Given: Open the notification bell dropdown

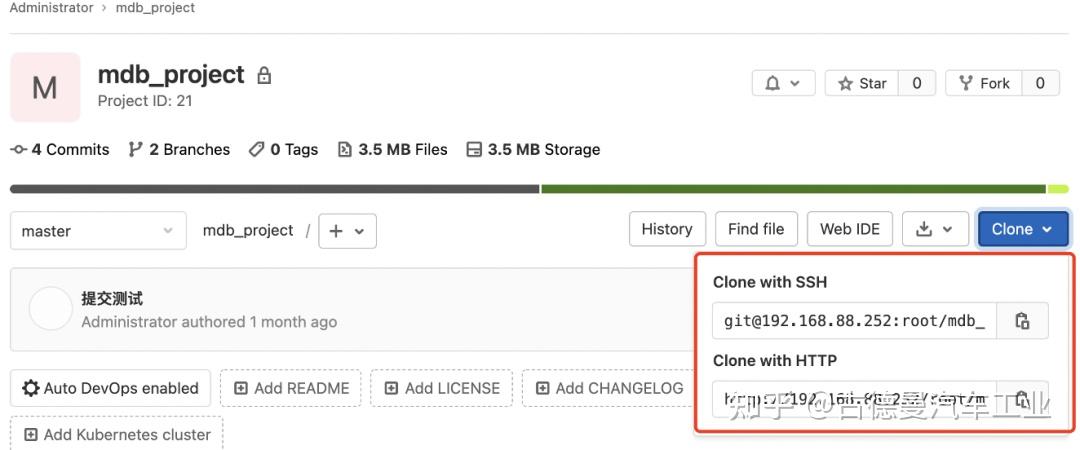Looking at the screenshot, I should (783, 83).
